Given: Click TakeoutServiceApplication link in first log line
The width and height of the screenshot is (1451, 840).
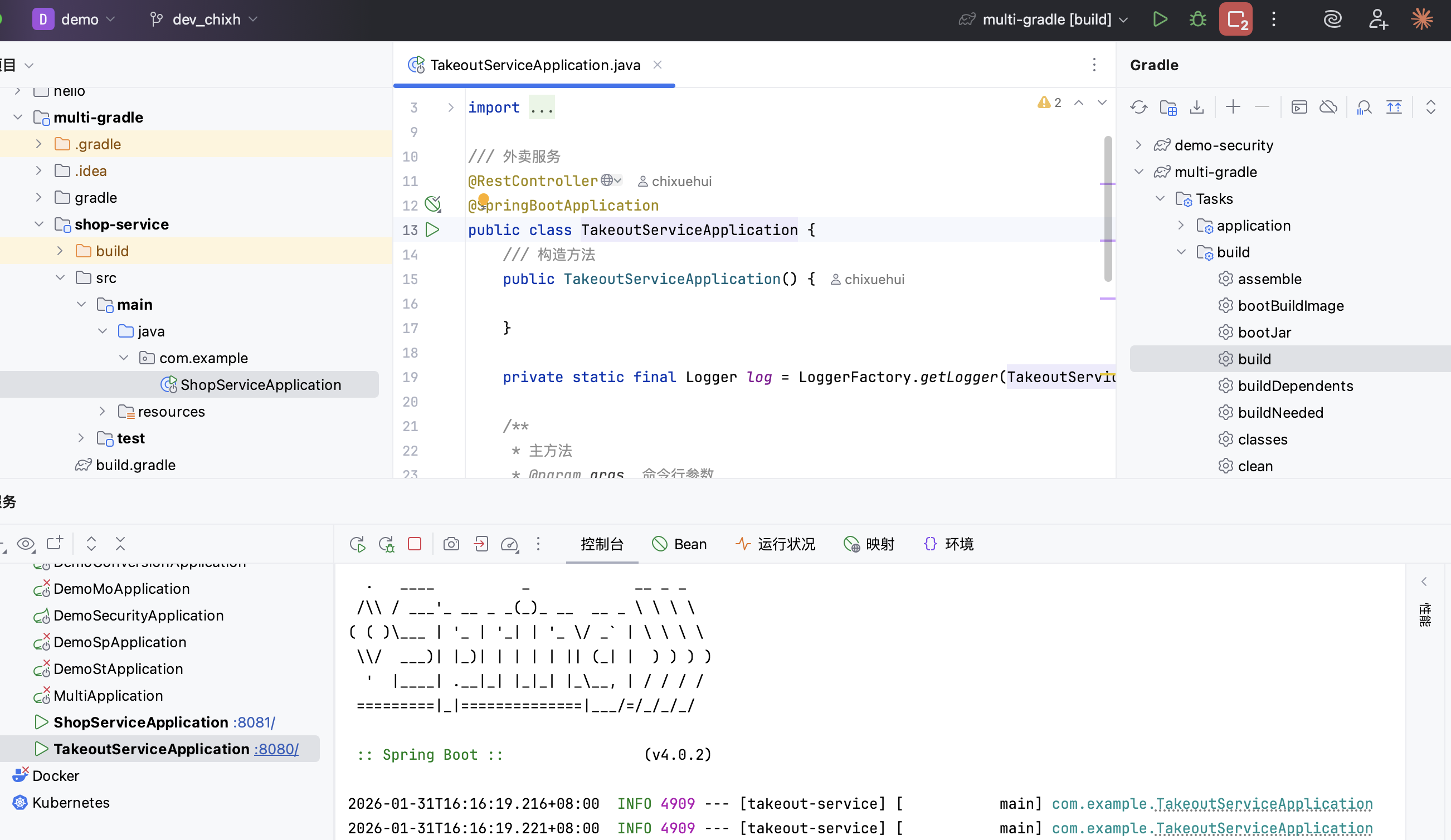Looking at the screenshot, I should tap(1264, 804).
